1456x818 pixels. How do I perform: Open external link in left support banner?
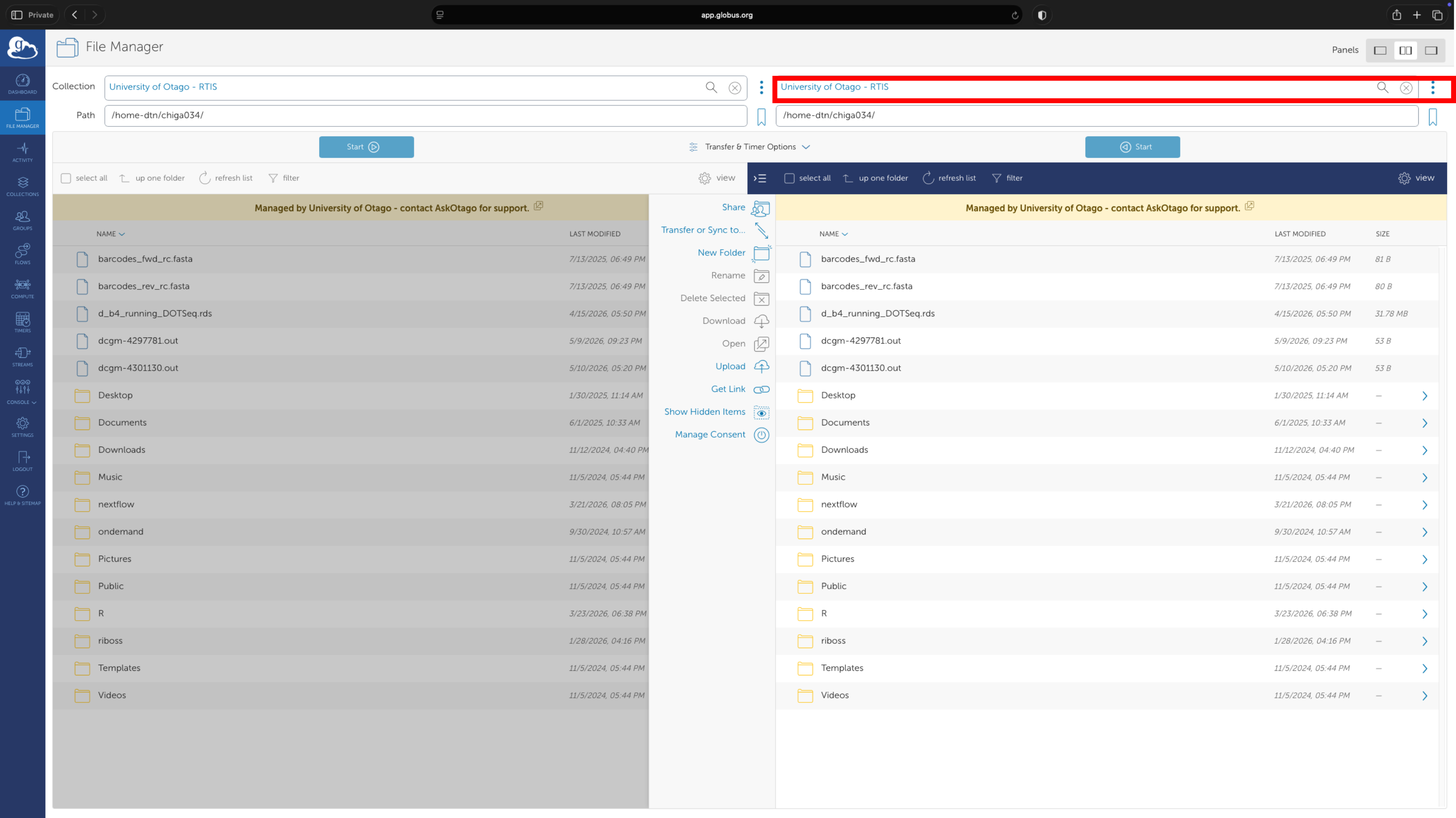[x=538, y=206]
